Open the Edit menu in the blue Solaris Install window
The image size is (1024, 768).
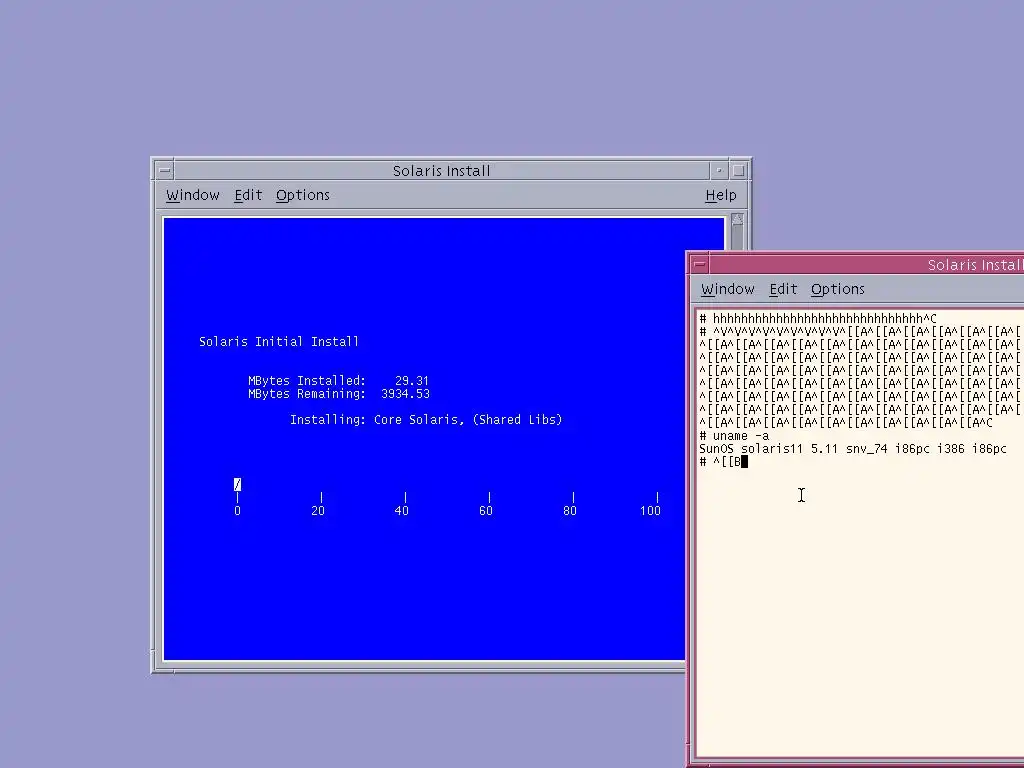point(248,195)
